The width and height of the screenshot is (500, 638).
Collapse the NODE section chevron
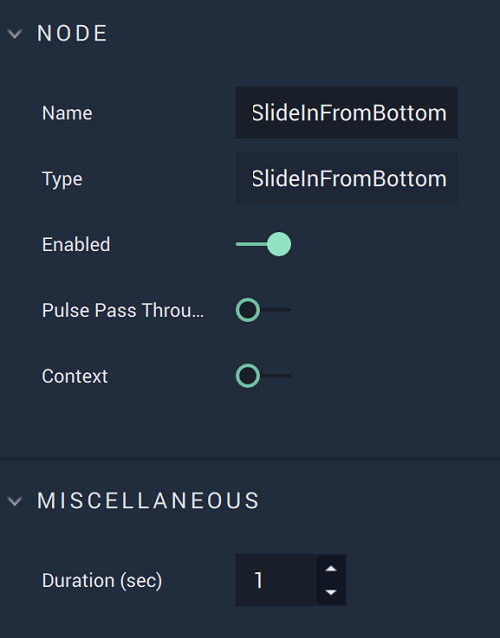pyautogui.click(x=15, y=34)
